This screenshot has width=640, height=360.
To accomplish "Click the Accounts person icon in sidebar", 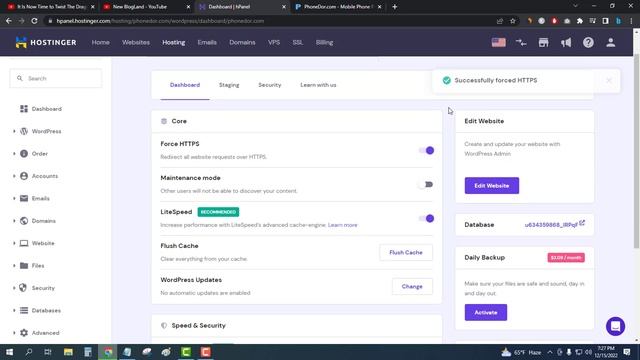I will (24, 176).
